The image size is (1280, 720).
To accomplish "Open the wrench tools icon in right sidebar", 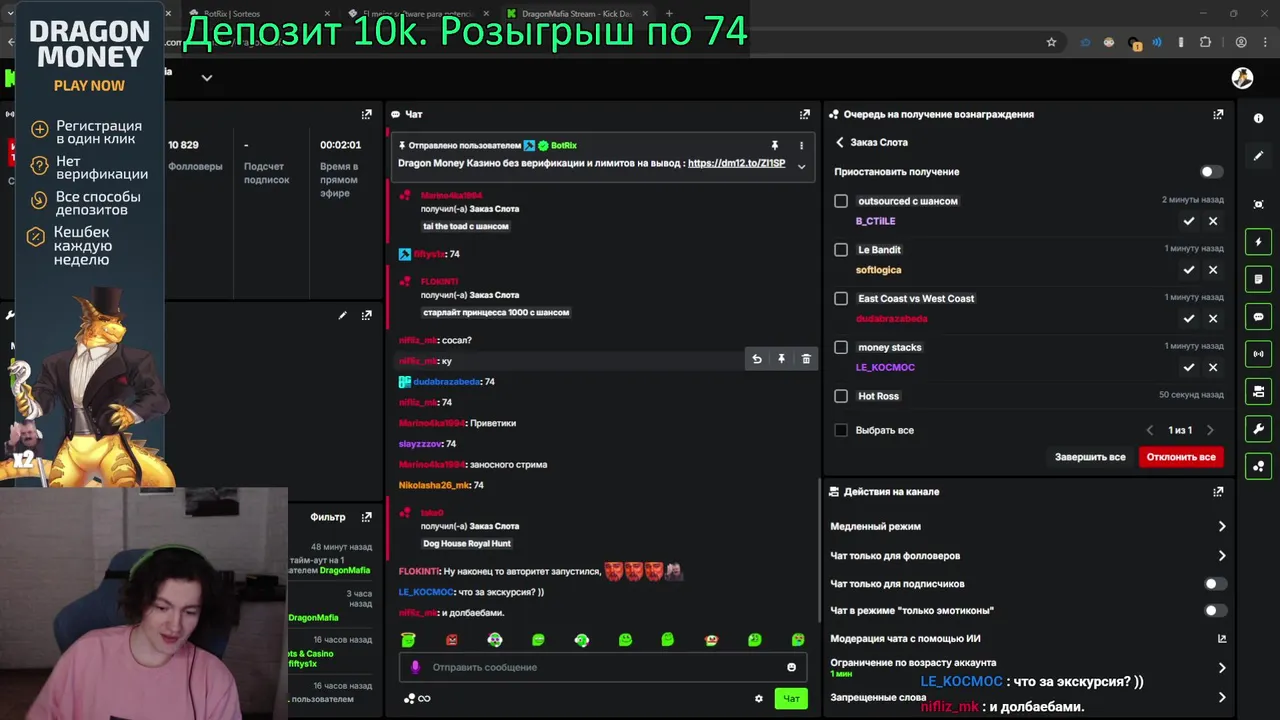I will [x=1258, y=428].
